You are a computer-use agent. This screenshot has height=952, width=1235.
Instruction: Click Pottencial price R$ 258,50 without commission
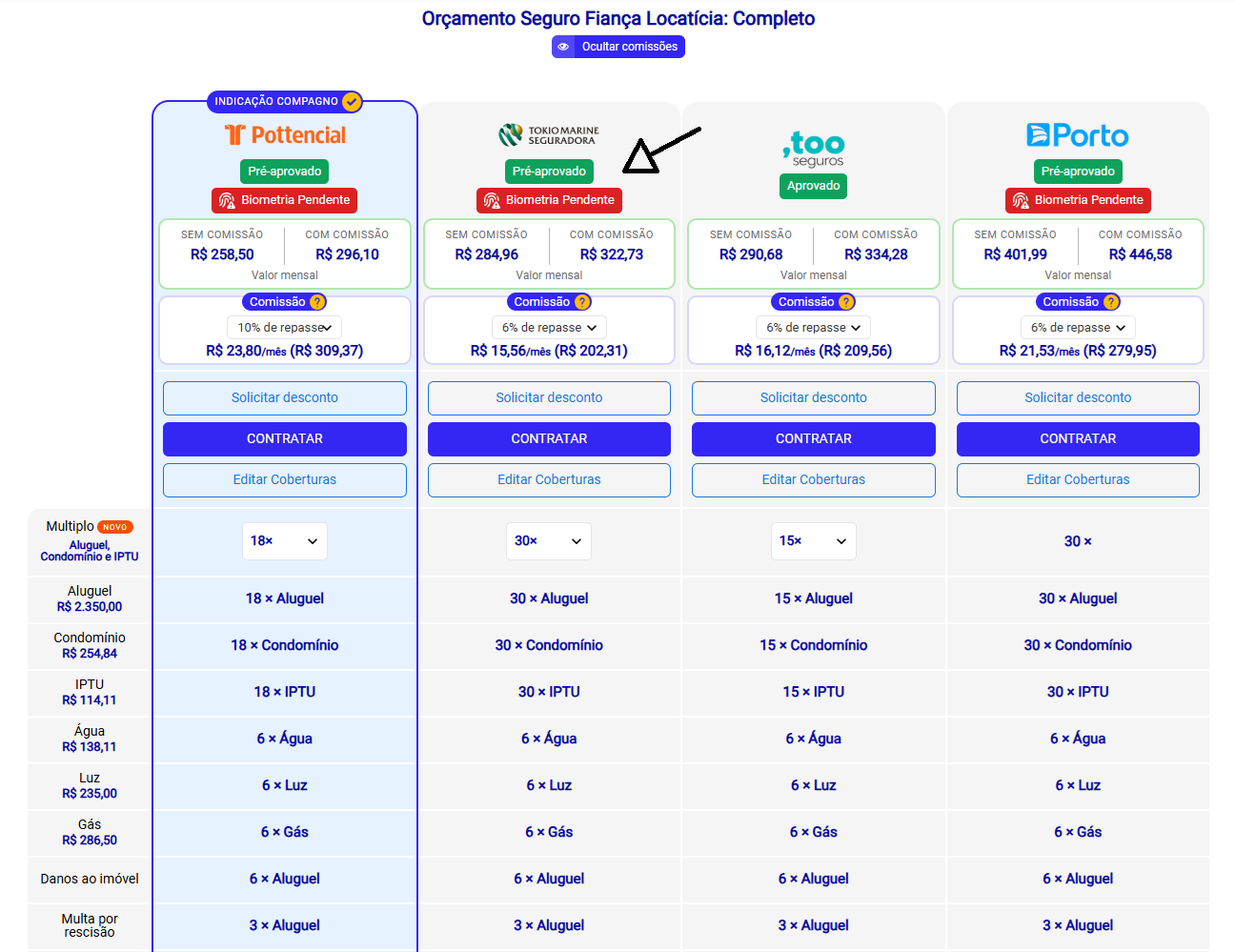222,254
